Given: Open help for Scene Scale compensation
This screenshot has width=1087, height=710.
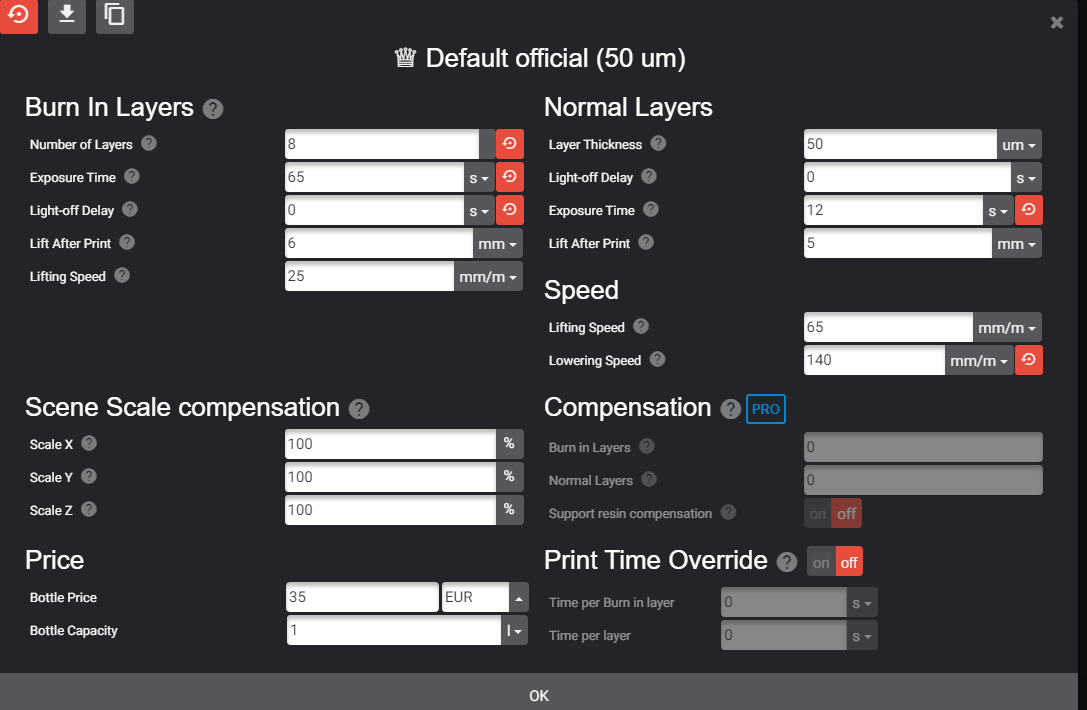Looking at the screenshot, I should [358, 409].
